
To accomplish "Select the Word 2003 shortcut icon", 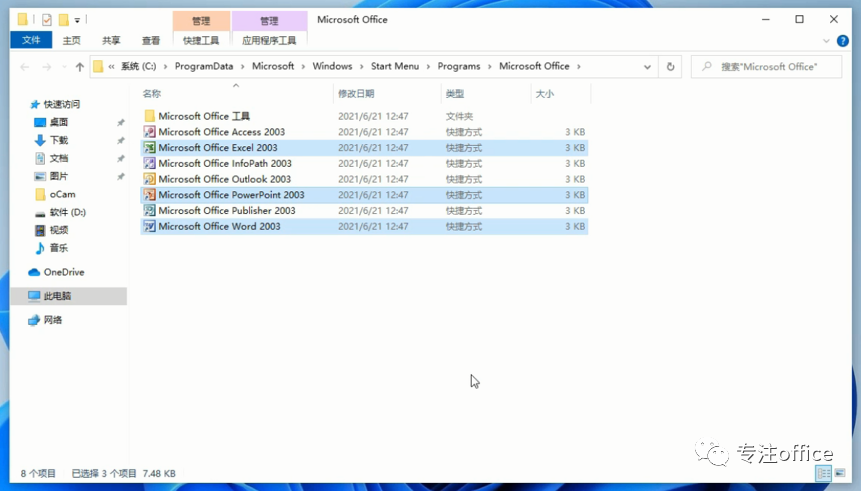I will click(149, 226).
